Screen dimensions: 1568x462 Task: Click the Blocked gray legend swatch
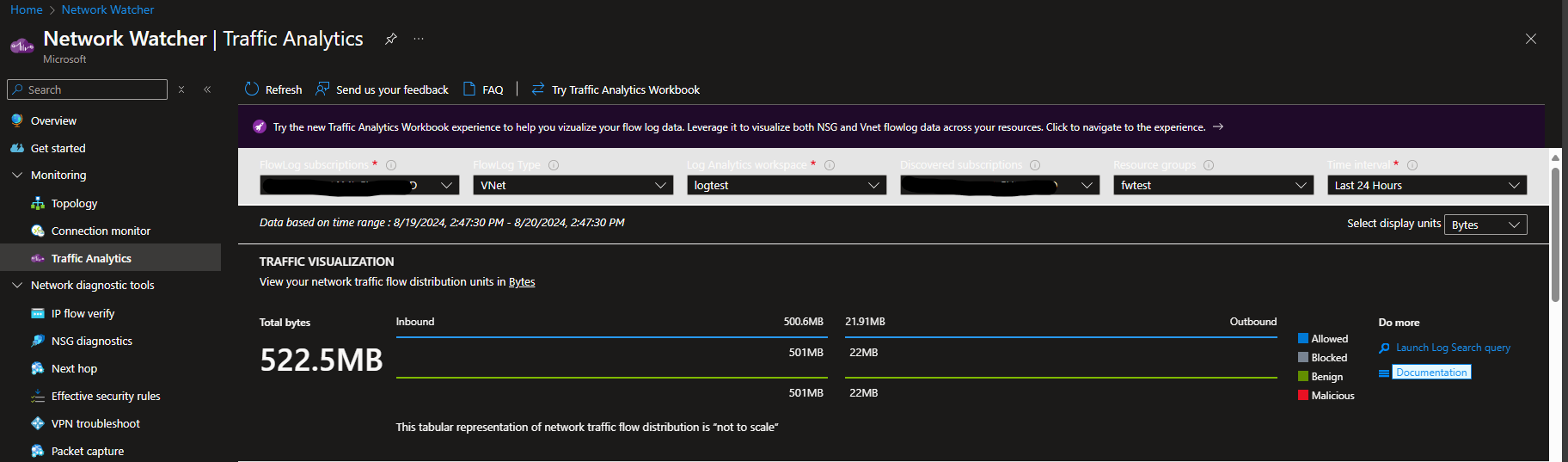[x=1303, y=357]
